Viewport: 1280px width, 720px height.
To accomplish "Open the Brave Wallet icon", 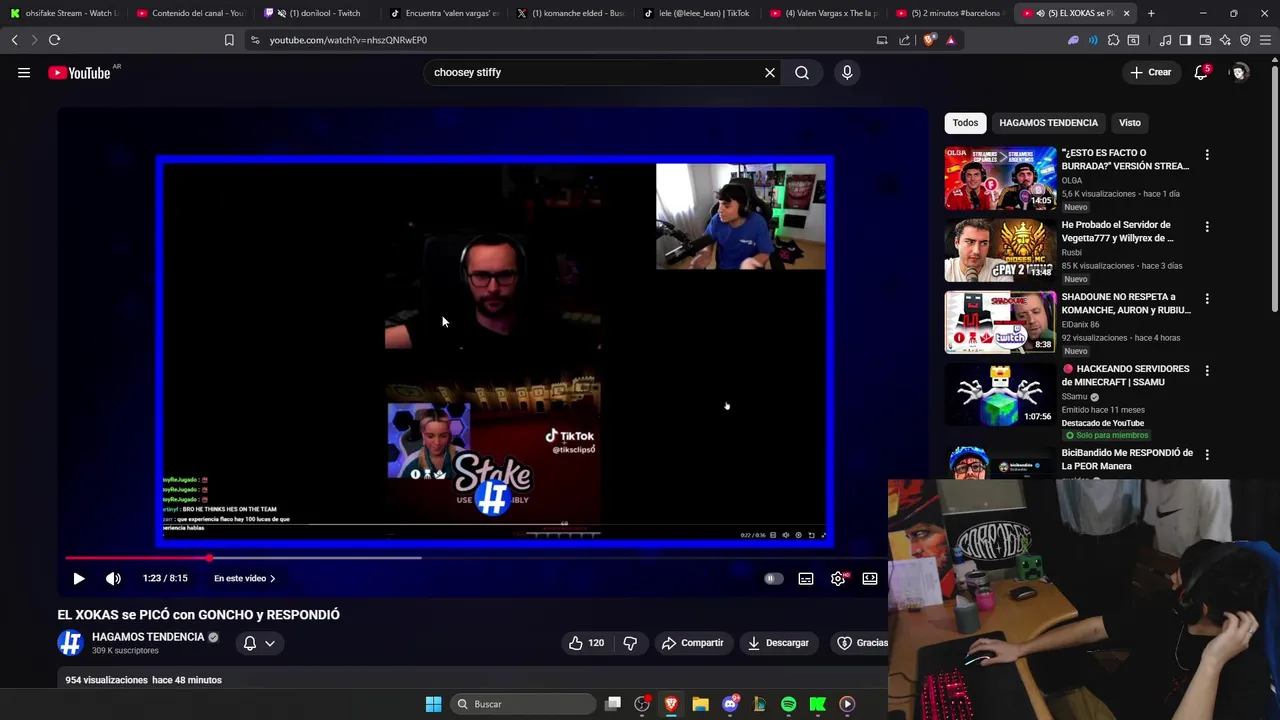I will pos(1205,40).
